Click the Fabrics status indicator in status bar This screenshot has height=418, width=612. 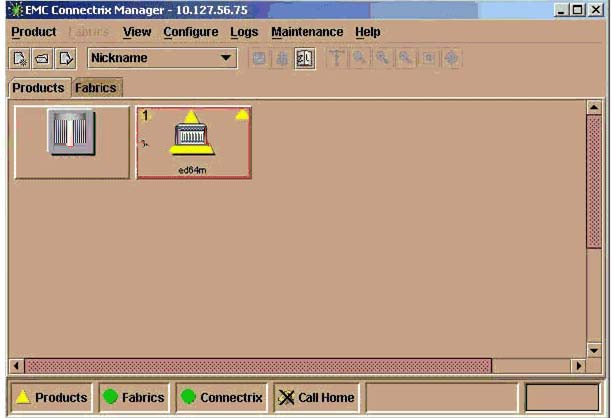134,398
